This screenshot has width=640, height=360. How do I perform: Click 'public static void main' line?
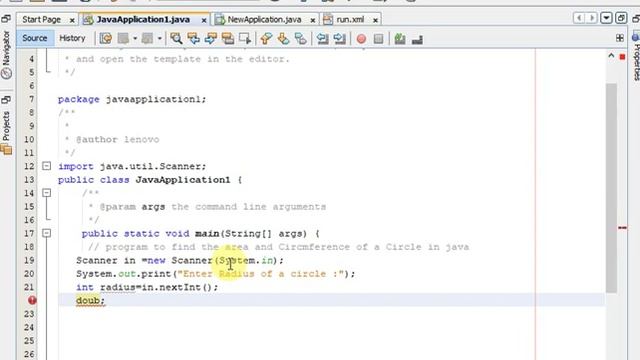[x=200, y=234]
